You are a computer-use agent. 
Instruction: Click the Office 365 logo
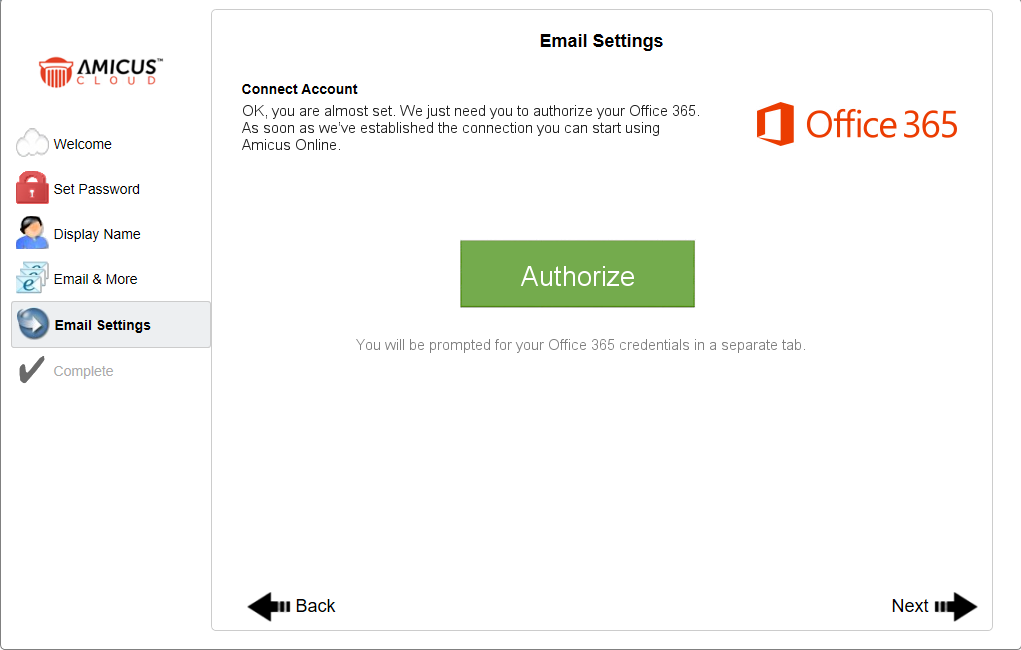tap(857, 124)
